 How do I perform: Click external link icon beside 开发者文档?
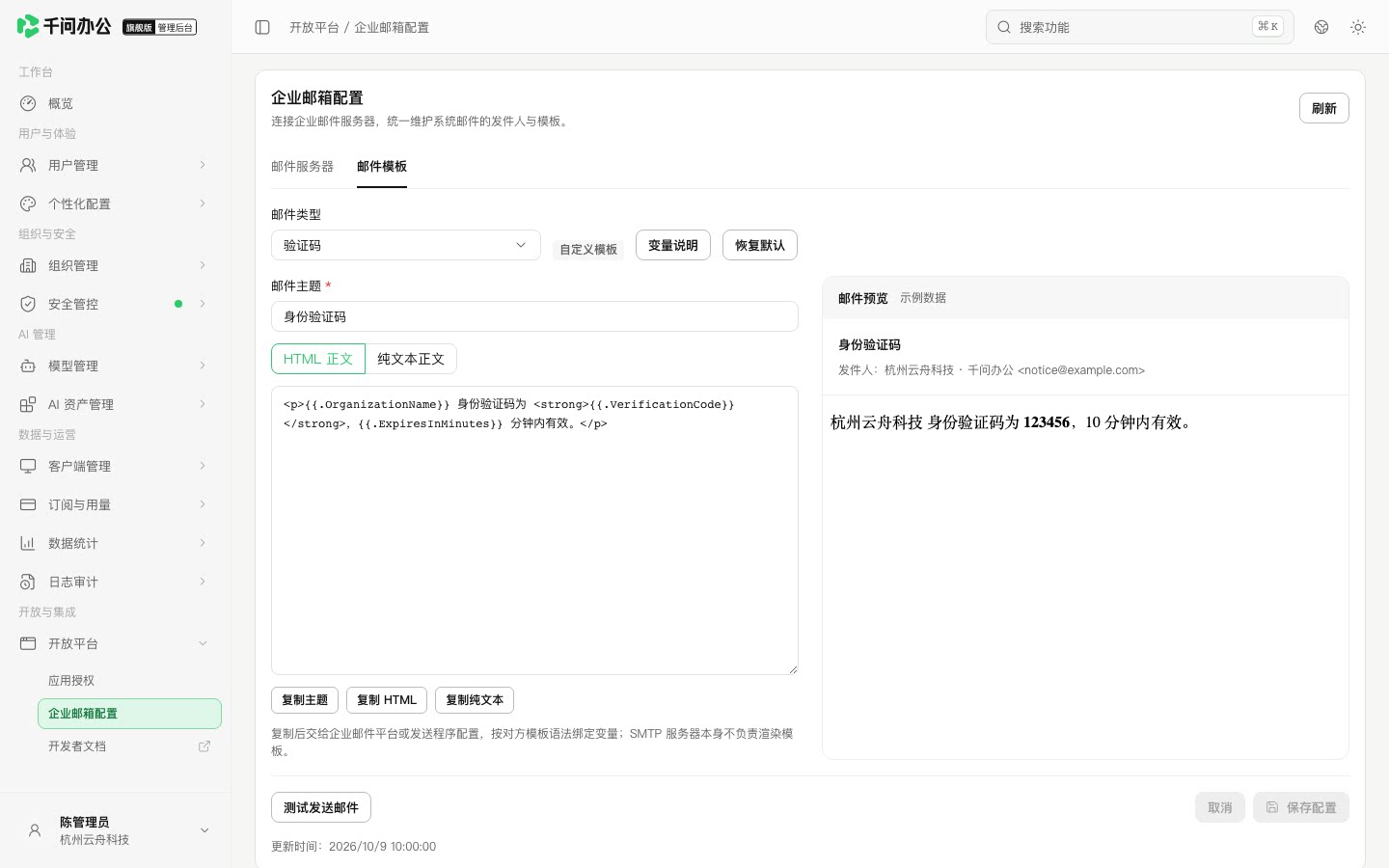coord(204,746)
